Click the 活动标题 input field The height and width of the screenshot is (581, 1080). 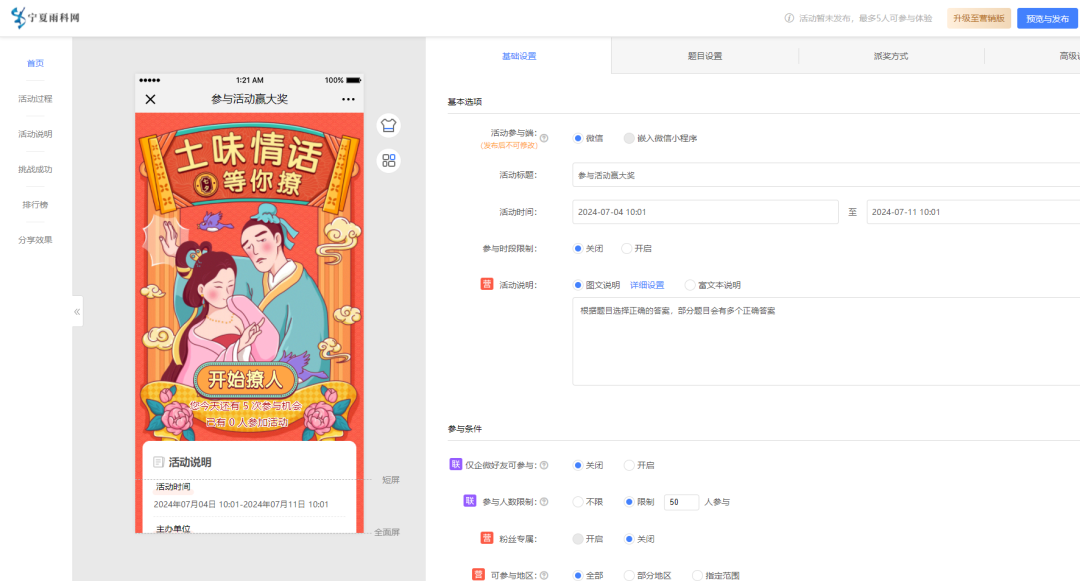[x=826, y=175]
